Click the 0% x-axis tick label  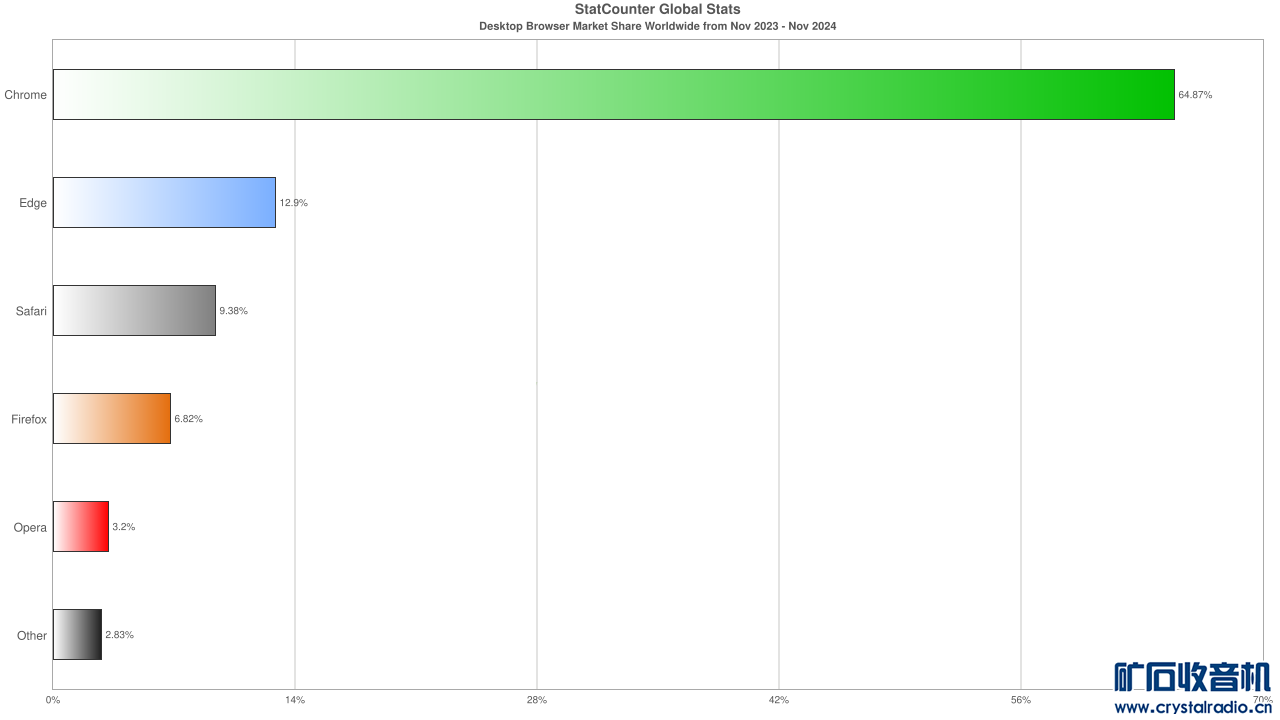(53, 700)
